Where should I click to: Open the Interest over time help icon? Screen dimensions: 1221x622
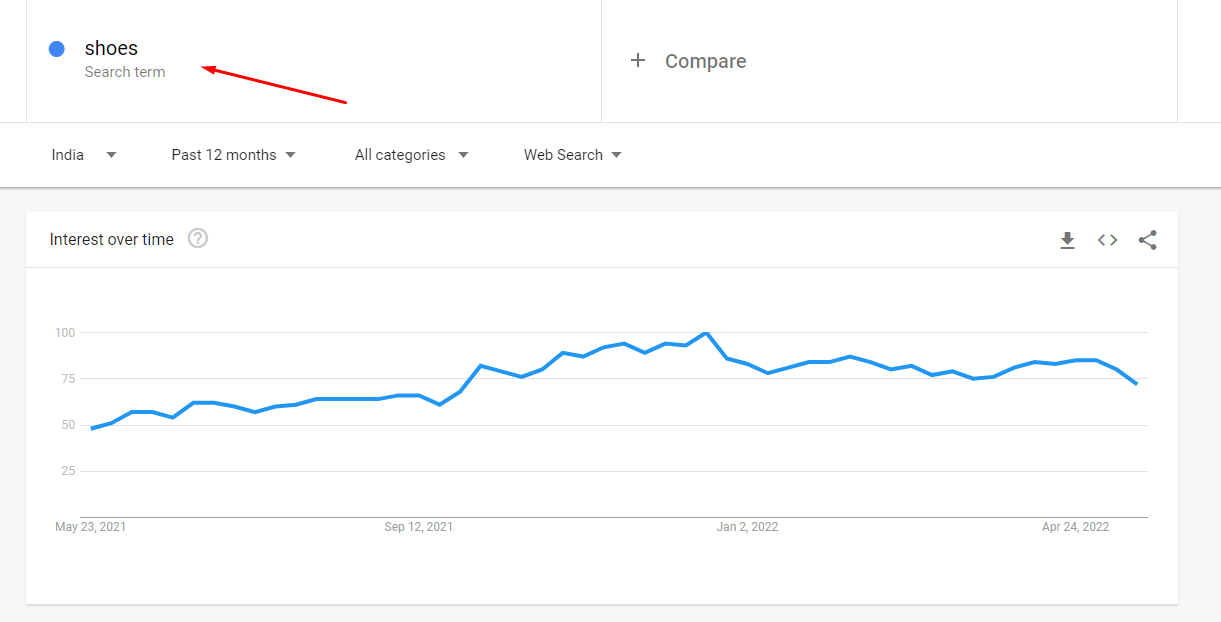(198, 238)
